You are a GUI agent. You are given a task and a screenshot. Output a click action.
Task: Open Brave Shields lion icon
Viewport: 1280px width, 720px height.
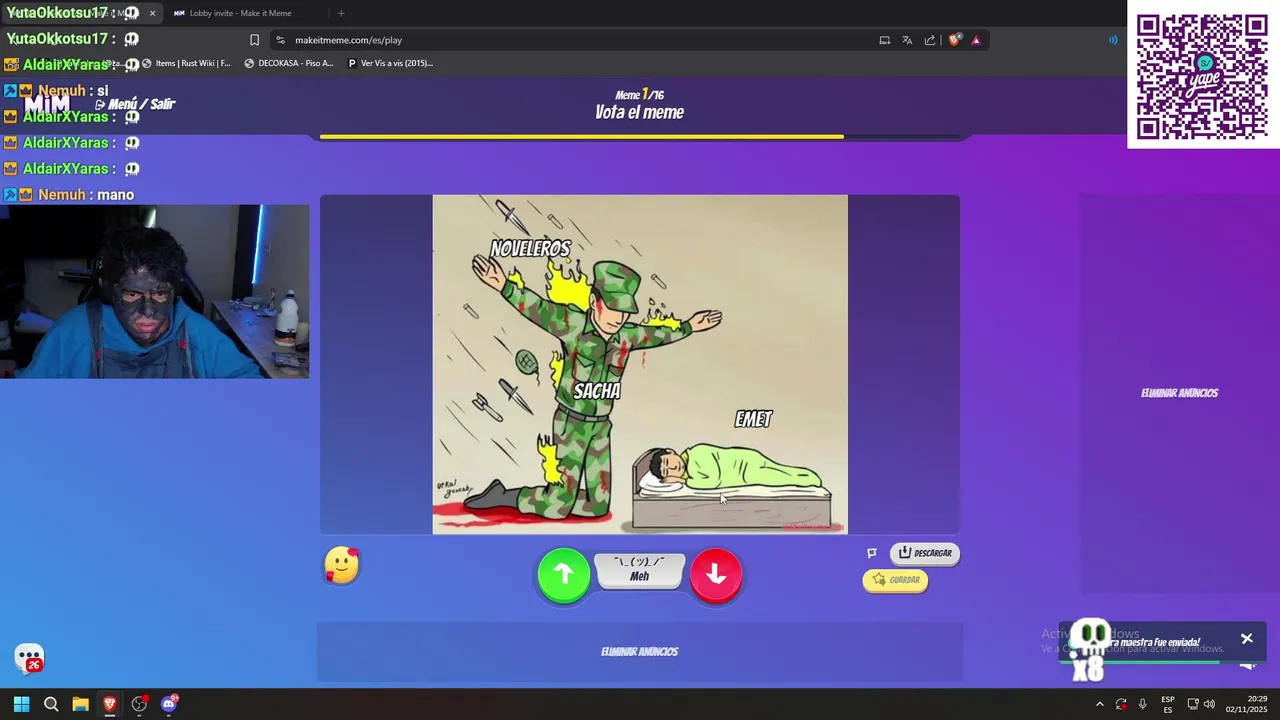[x=955, y=40]
